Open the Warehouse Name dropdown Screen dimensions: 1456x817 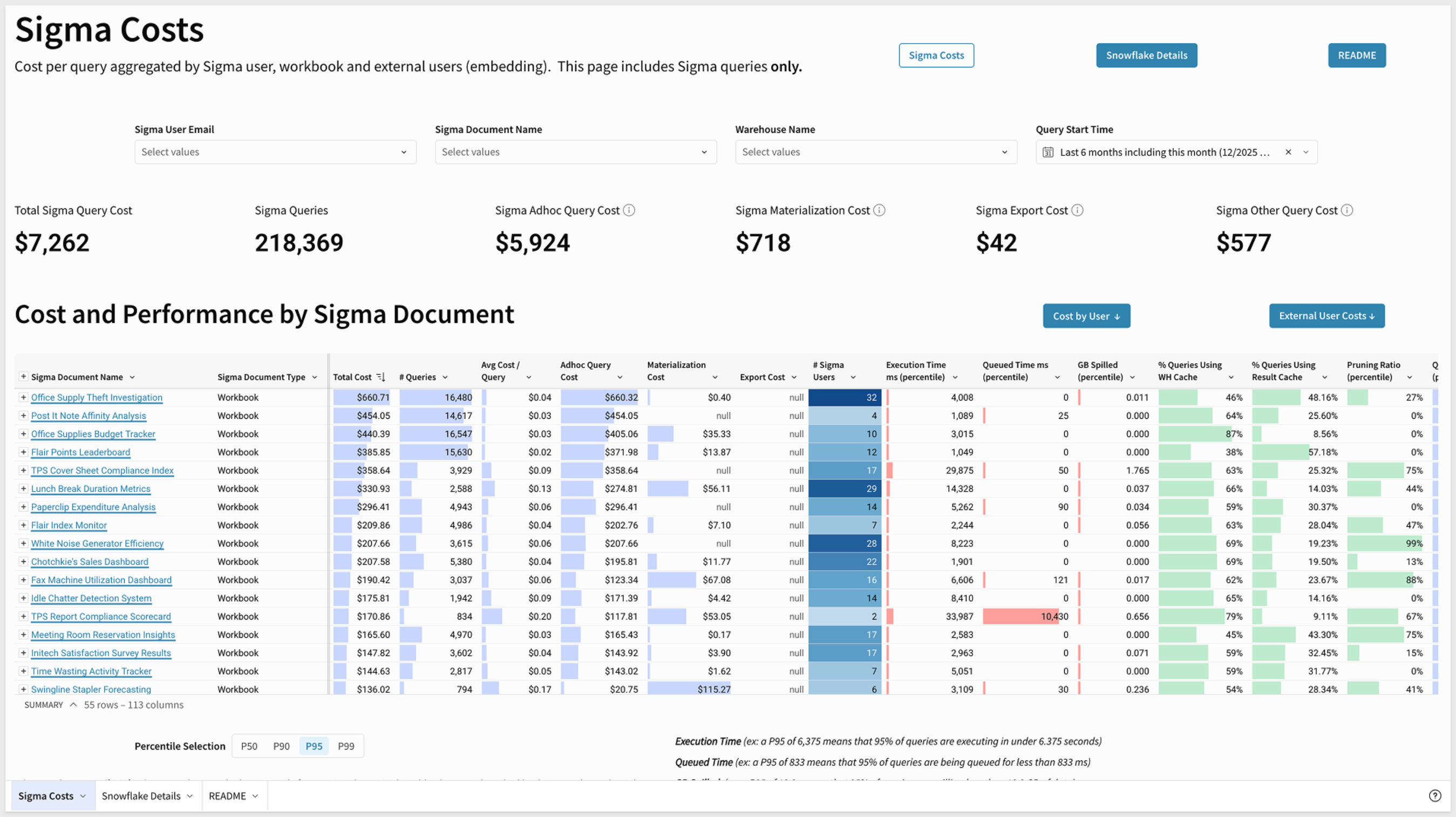point(875,152)
